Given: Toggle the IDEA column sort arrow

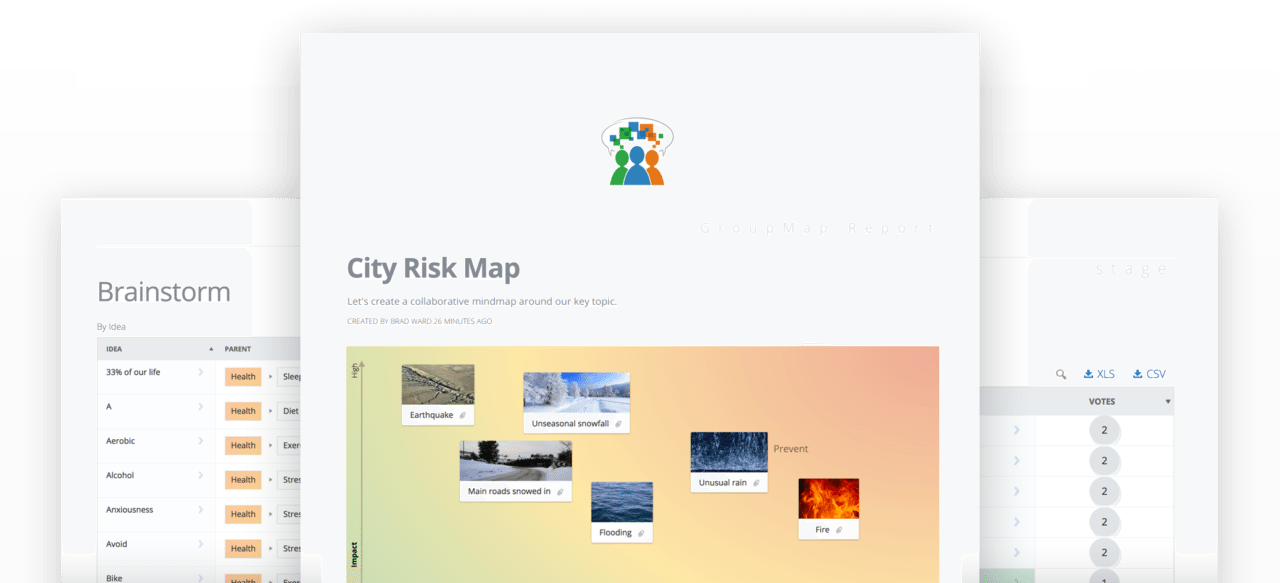Looking at the screenshot, I should click(x=210, y=349).
